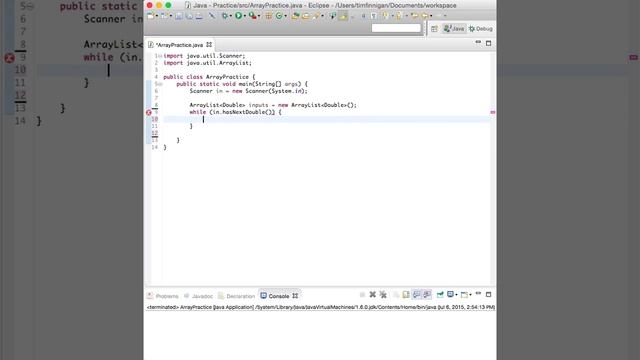Click the green Run button
The width and height of the screenshot is (640, 360).
click(238, 16)
